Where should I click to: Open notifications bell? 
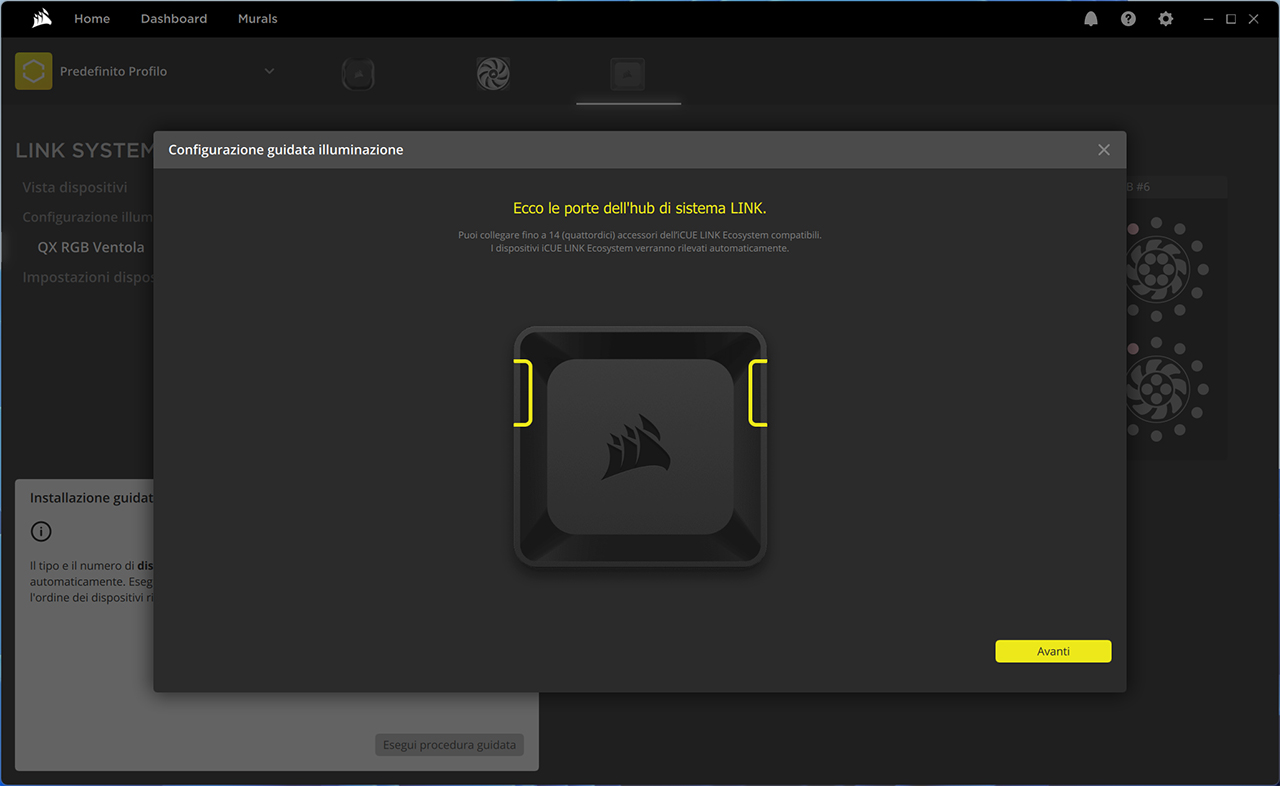pyautogui.click(x=1091, y=19)
